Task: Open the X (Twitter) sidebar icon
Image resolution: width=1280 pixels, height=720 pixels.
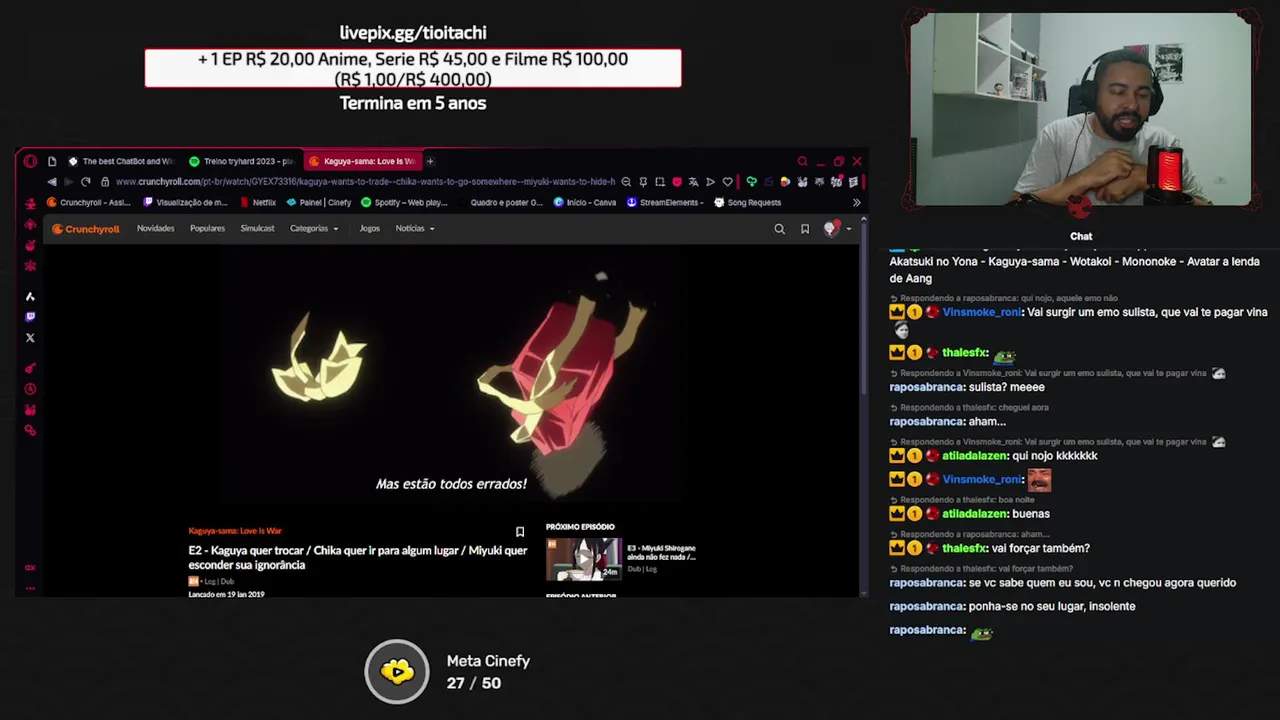Action: 30,338
